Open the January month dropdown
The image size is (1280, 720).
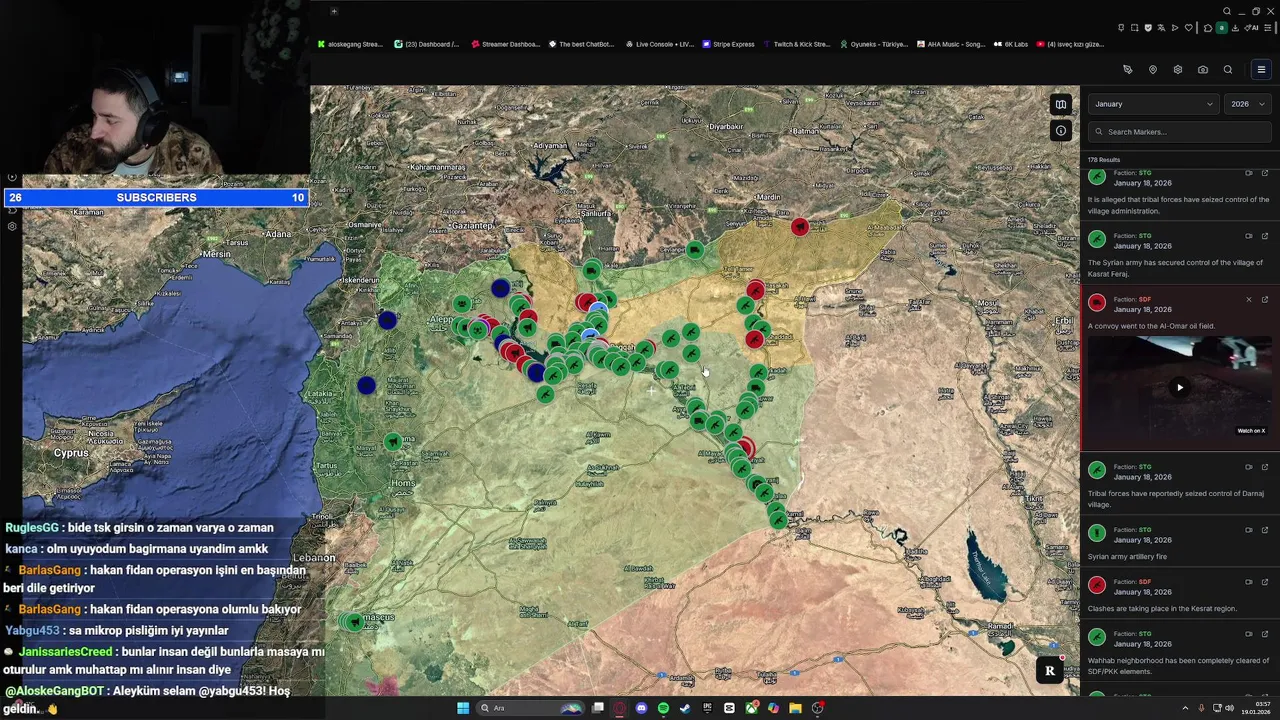click(1153, 104)
